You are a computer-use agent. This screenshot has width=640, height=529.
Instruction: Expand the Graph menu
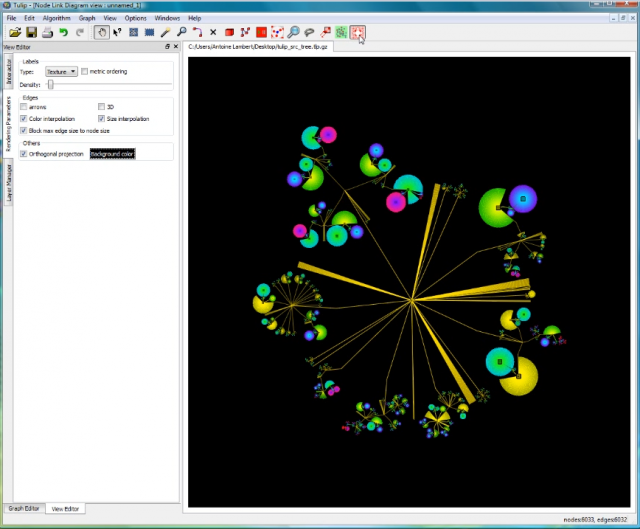[x=87, y=18]
